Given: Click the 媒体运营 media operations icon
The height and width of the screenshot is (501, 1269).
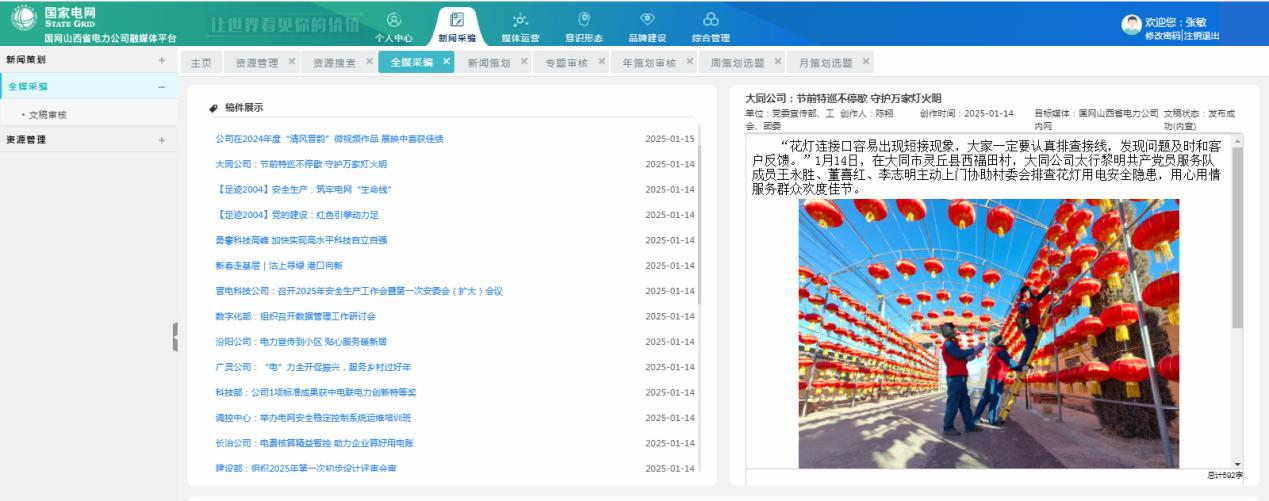Looking at the screenshot, I should click(x=519, y=25).
